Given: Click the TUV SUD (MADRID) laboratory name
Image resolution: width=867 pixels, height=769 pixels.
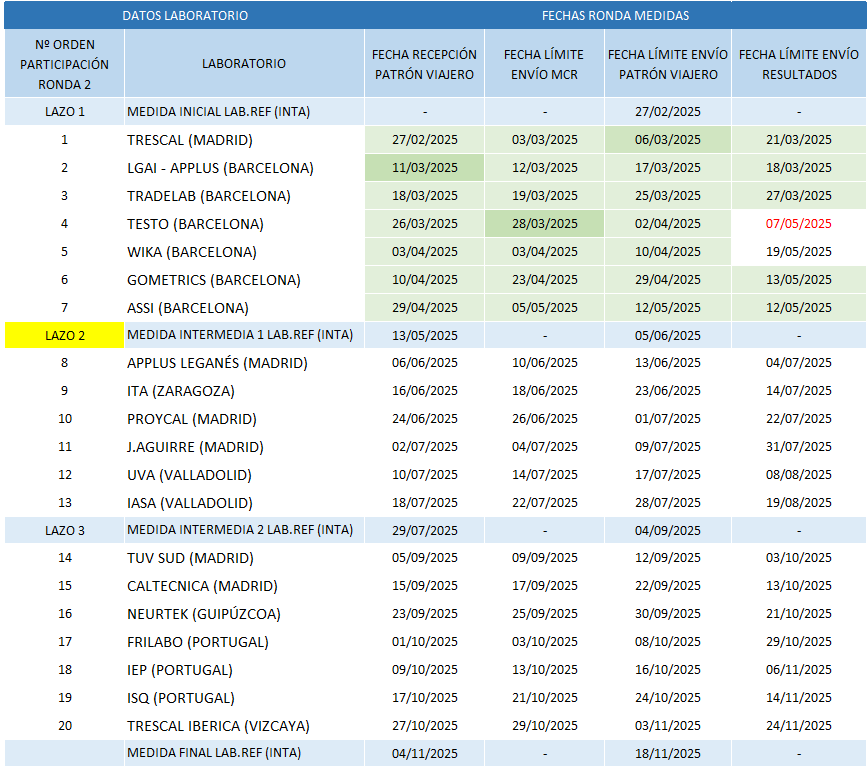Looking at the screenshot, I should [x=190, y=558].
